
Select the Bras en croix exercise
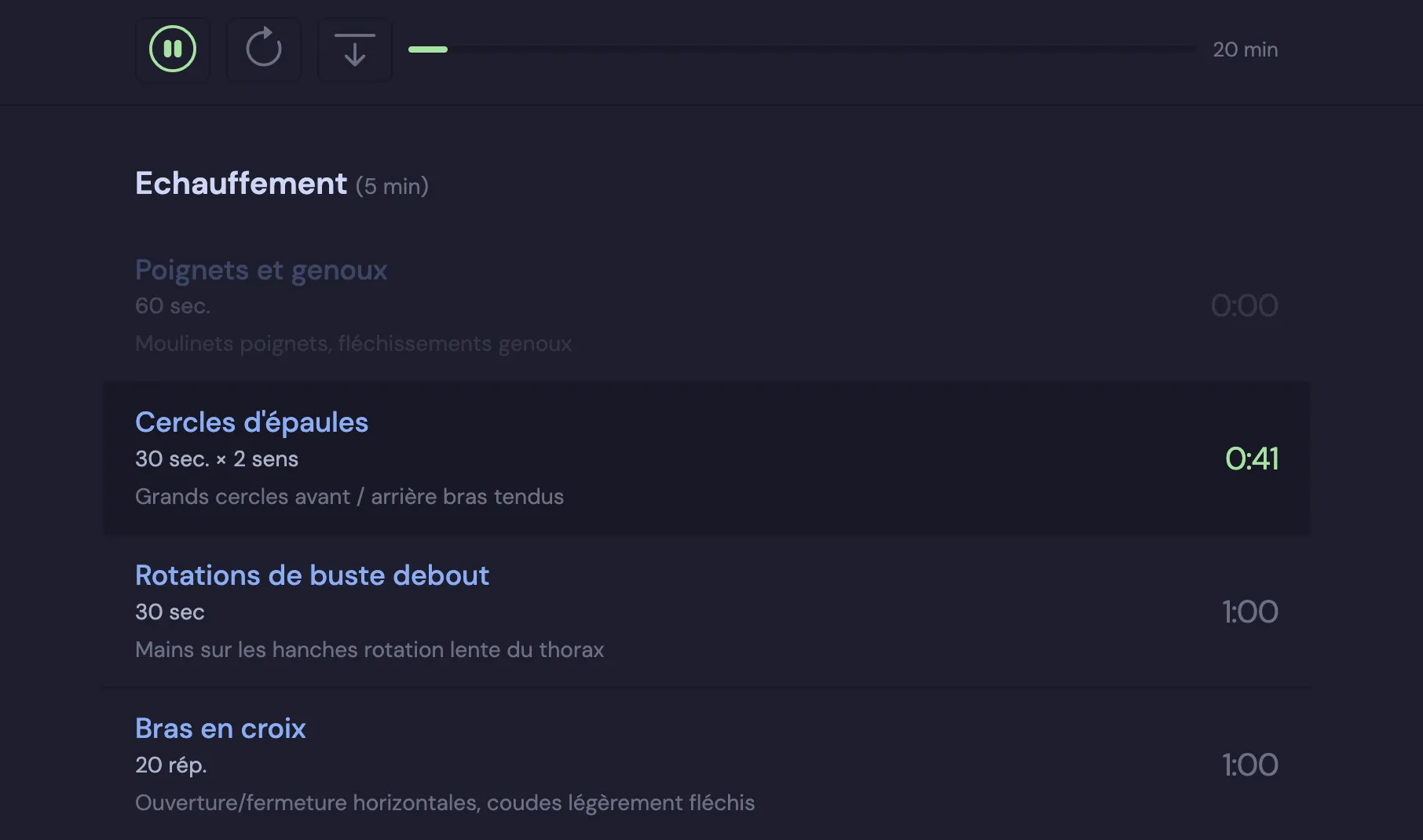pos(220,729)
